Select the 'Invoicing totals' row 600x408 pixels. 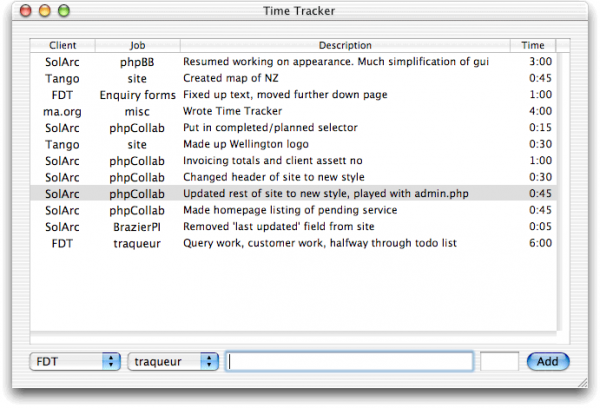[x=293, y=161]
